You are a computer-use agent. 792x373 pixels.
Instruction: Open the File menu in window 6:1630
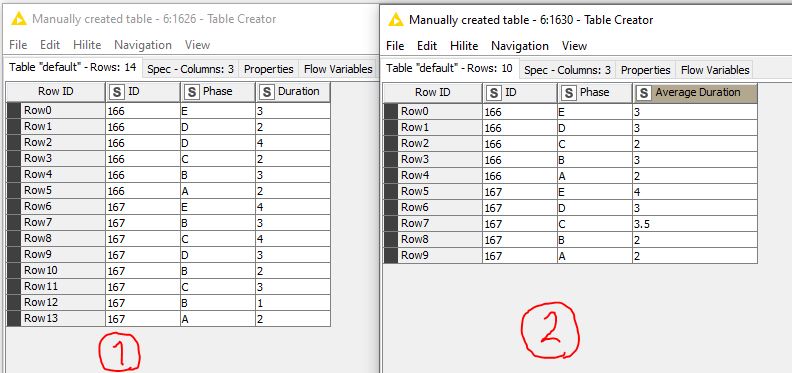coord(395,46)
